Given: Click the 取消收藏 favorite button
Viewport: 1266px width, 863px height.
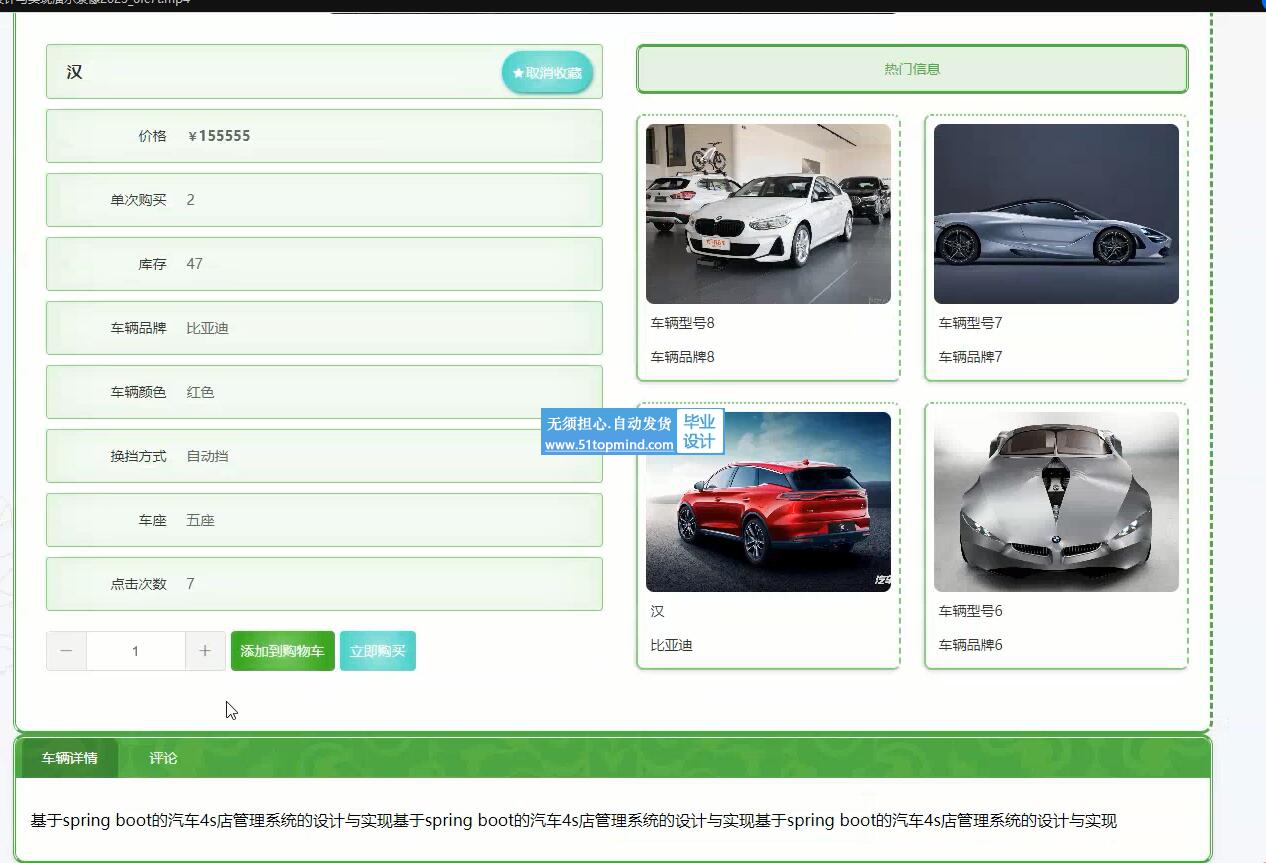Looking at the screenshot, I should click(547, 73).
